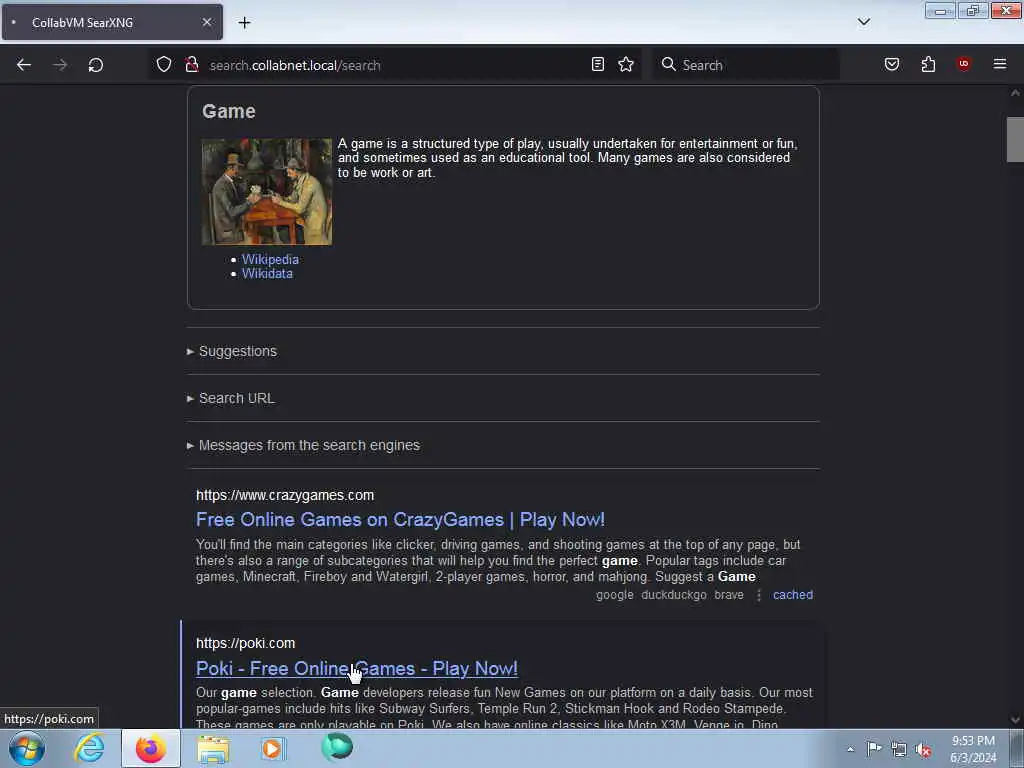Focus the toolbar Search box
The width and height of the screenshot is (1024, 768).
click(746, 65)
